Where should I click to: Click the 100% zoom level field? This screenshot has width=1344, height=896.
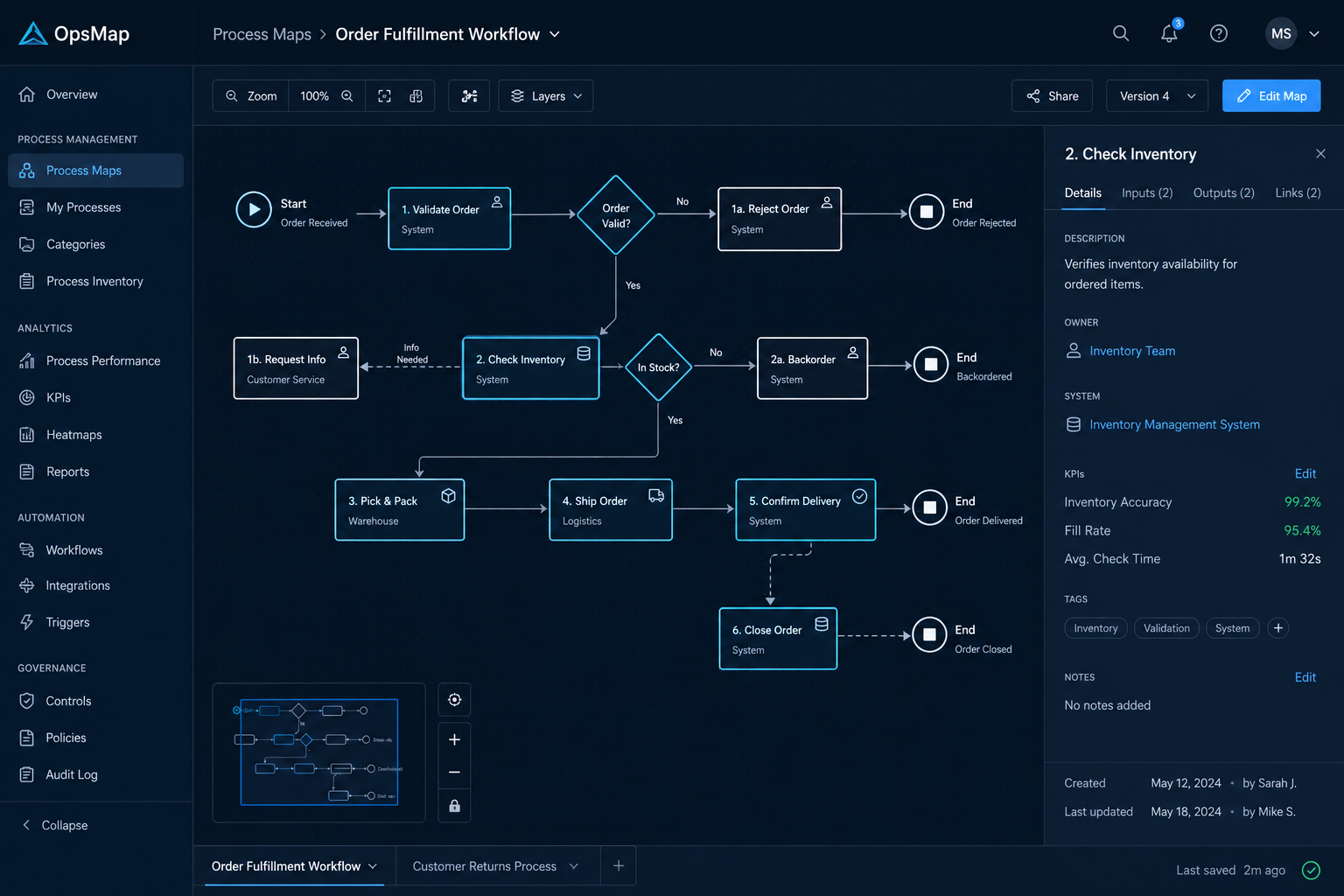[x=314, y=96]
